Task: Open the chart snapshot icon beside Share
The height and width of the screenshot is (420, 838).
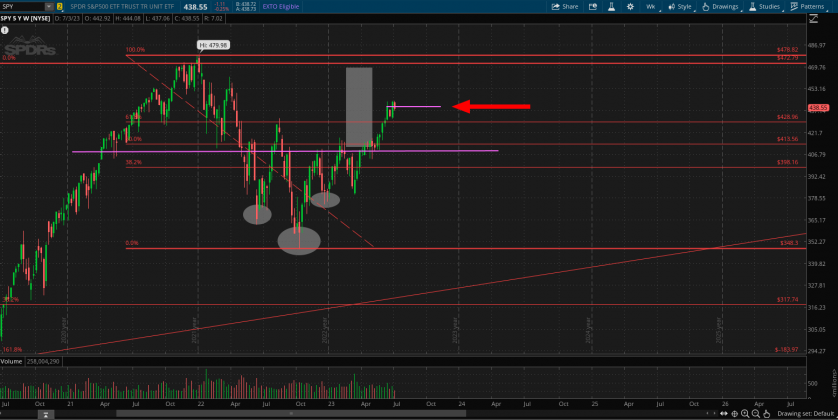Action: 593,6
